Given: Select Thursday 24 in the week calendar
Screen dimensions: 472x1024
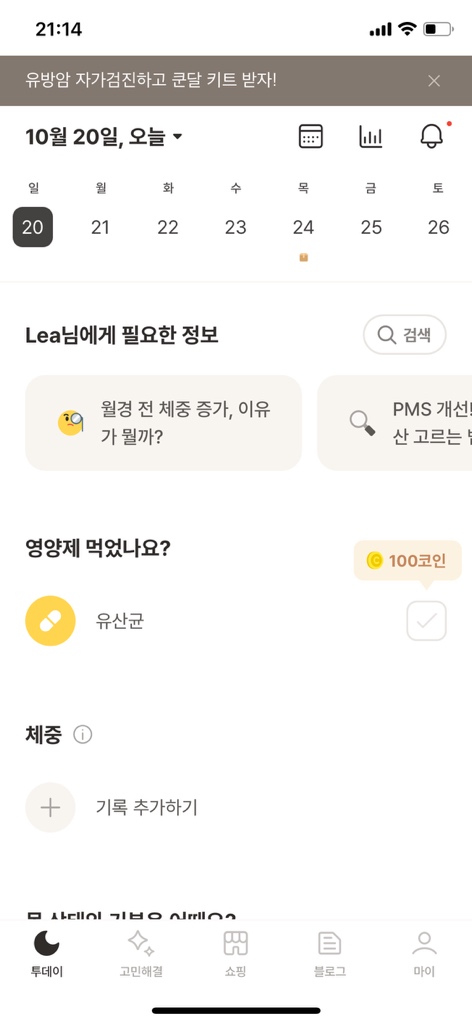Looking at the screenshot, I should 303,227.
